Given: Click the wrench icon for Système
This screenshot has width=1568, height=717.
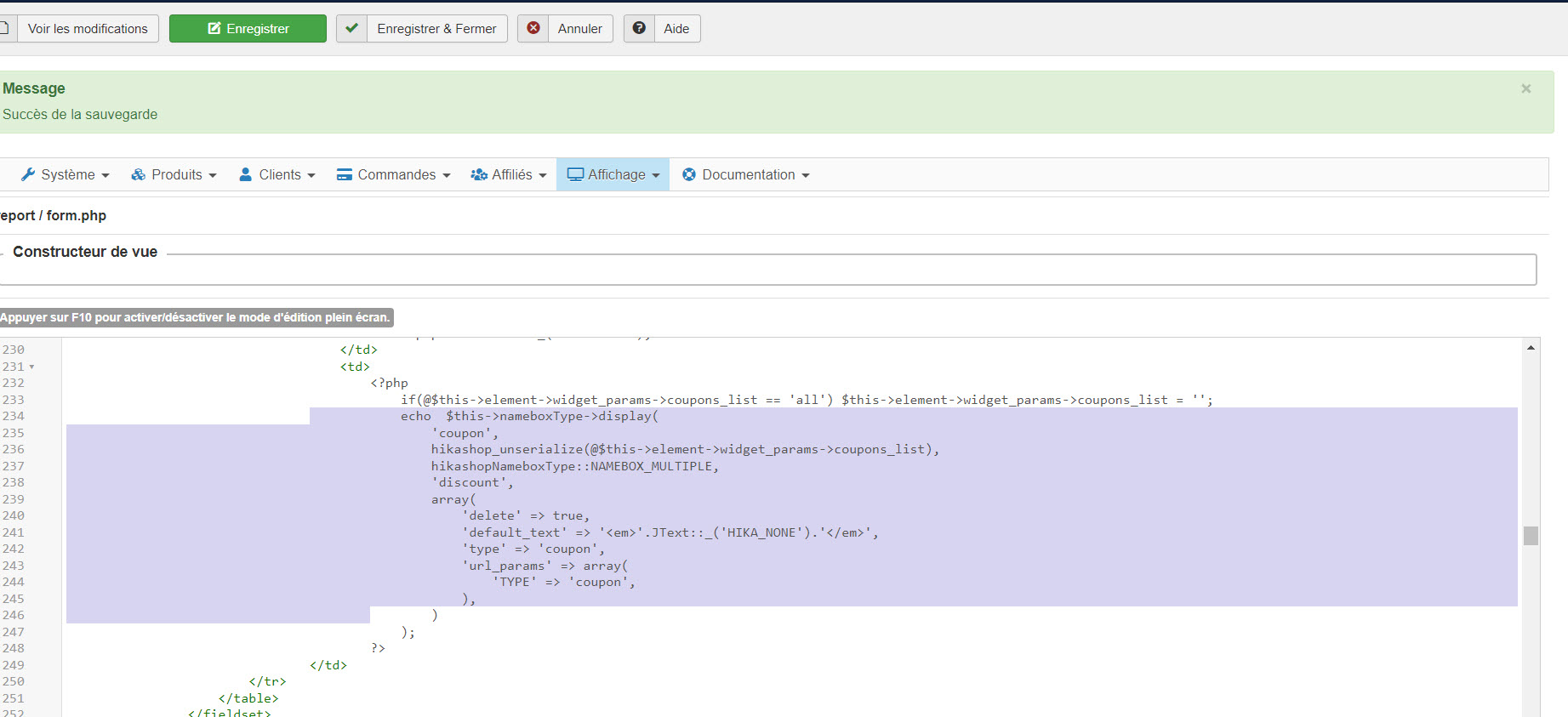Looking at the screenshot, I should (x=28, y=174).
